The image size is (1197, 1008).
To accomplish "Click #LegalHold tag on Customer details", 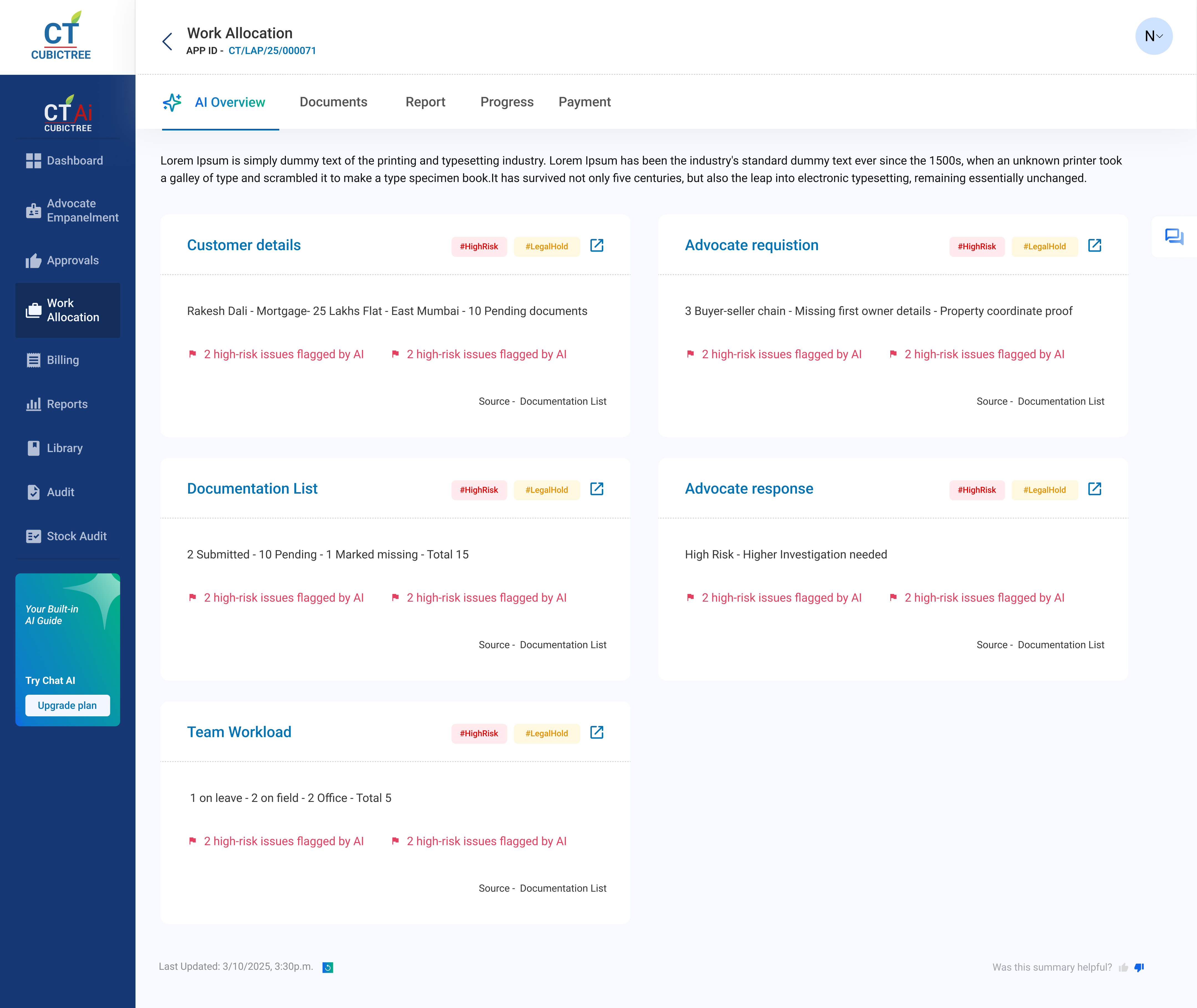I will pos(546,246).
